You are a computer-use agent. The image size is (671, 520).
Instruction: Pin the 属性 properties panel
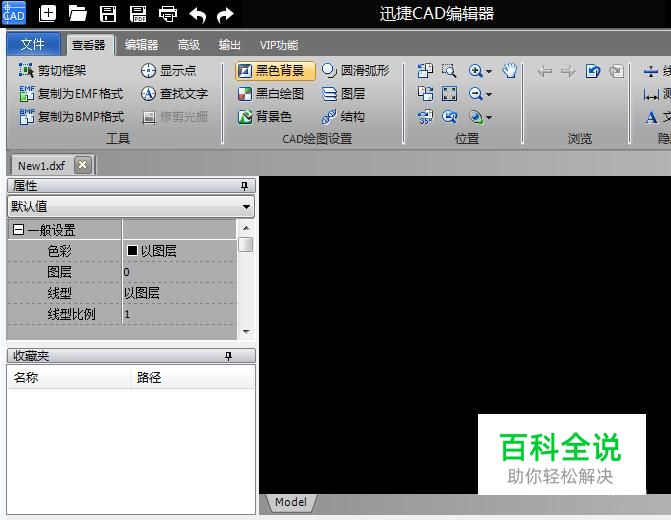(244, 186)
